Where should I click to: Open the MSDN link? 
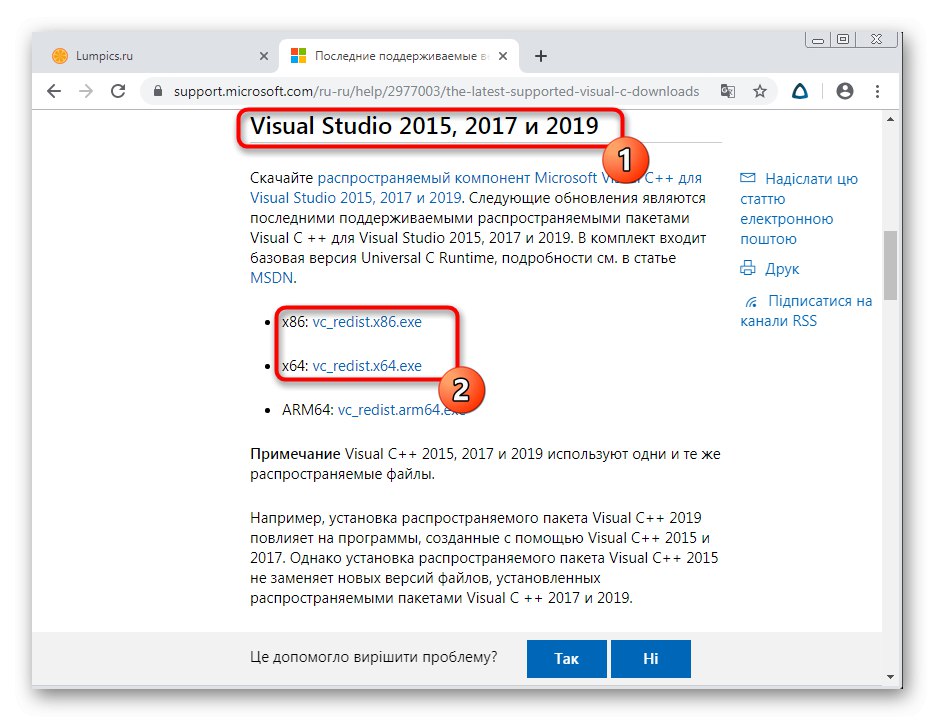point(271,278)
